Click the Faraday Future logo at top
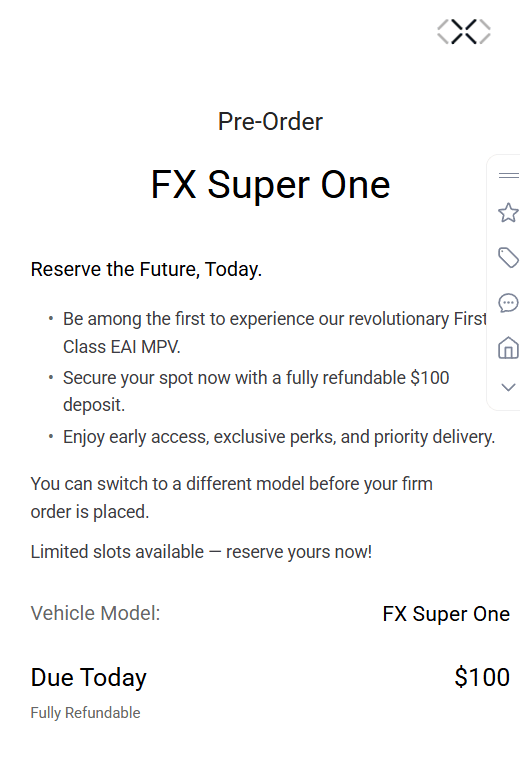The image size is (520, 783). tap(464, 32)
